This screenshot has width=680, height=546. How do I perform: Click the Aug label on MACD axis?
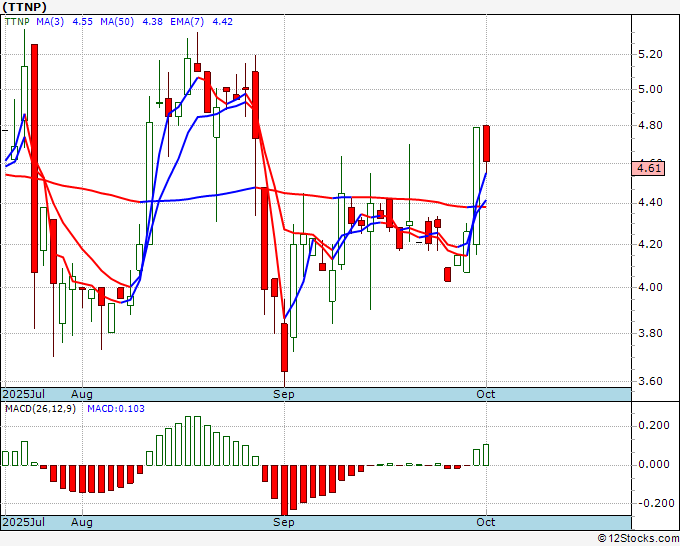82,523
